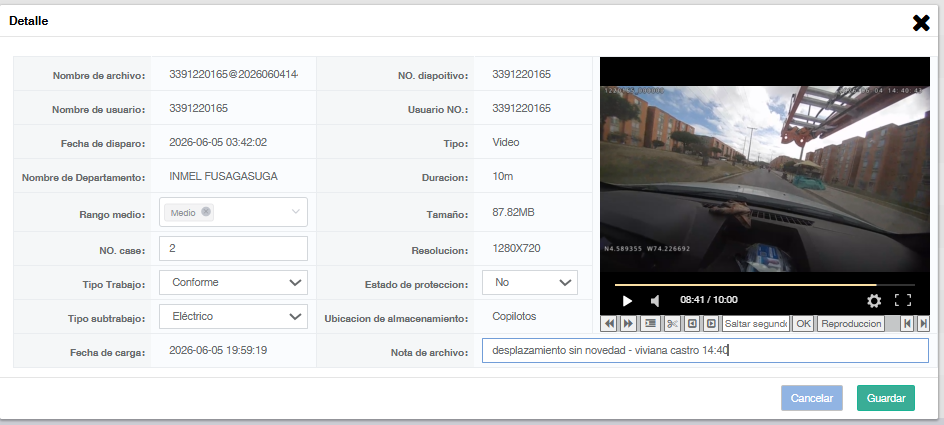Click the fast-forward double-arrow button

628,324
